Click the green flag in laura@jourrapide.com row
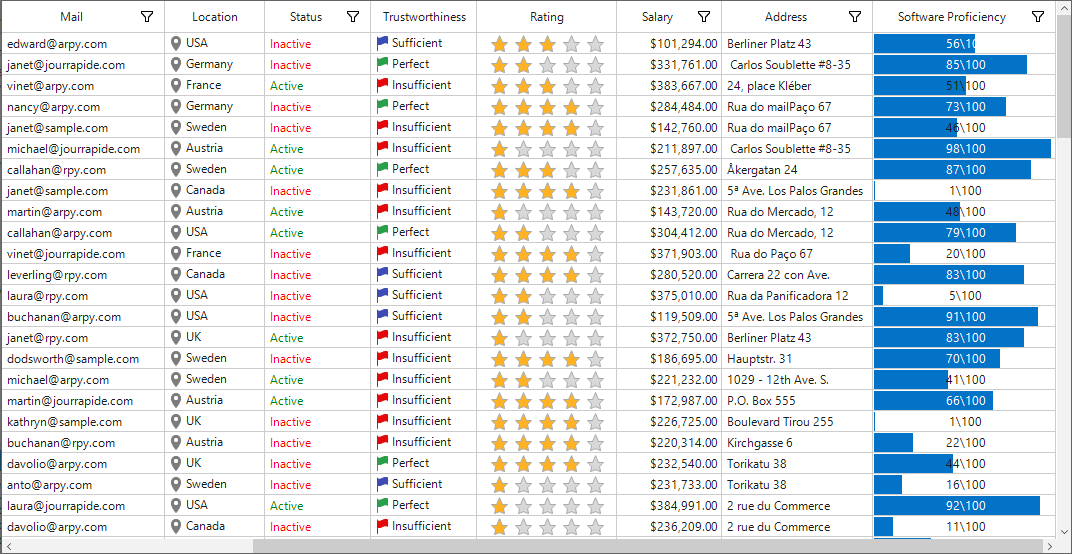The height and width of the screenshot is (554, 1072). (383, 505)
